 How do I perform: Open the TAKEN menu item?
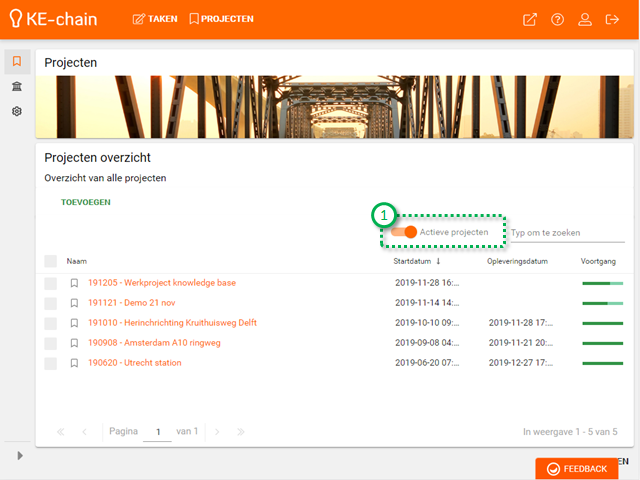155,19
